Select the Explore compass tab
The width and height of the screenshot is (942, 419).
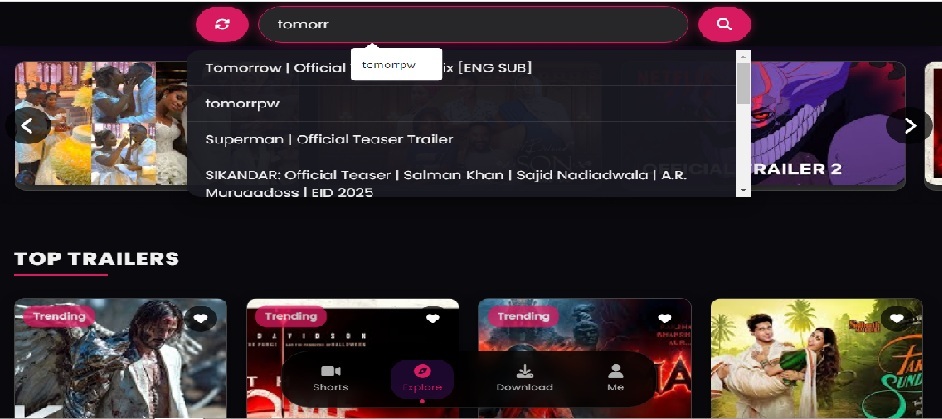coord(422,379)
